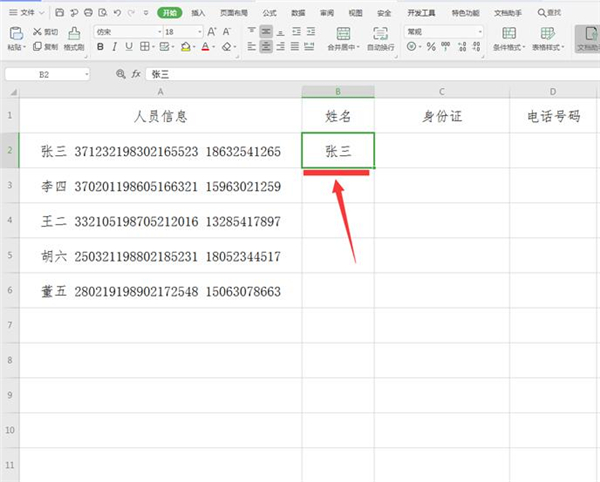This screenshot has height=482, width=600.
Task: Open the 公式 (Formulas) tab
Action: (268, 12)
